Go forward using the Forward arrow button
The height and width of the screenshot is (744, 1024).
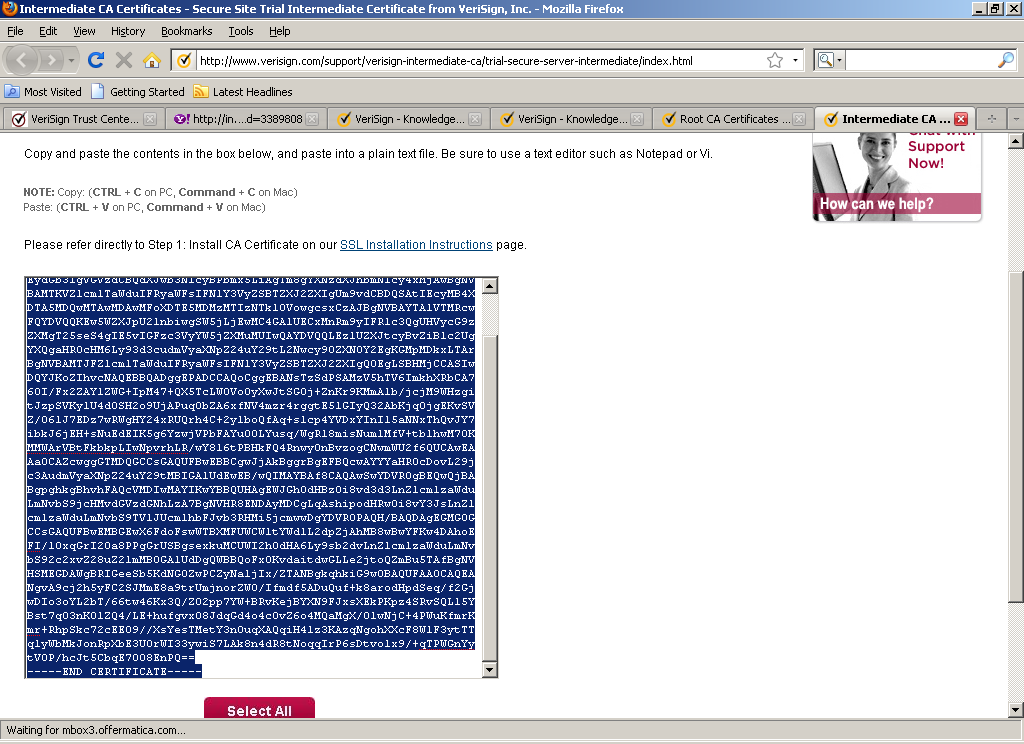tap(52, 60)
